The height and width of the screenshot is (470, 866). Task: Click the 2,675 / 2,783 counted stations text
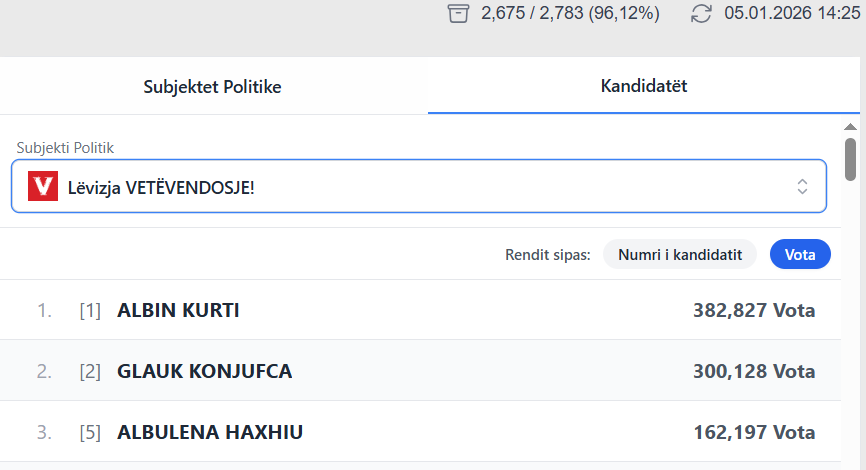(570, 14)
